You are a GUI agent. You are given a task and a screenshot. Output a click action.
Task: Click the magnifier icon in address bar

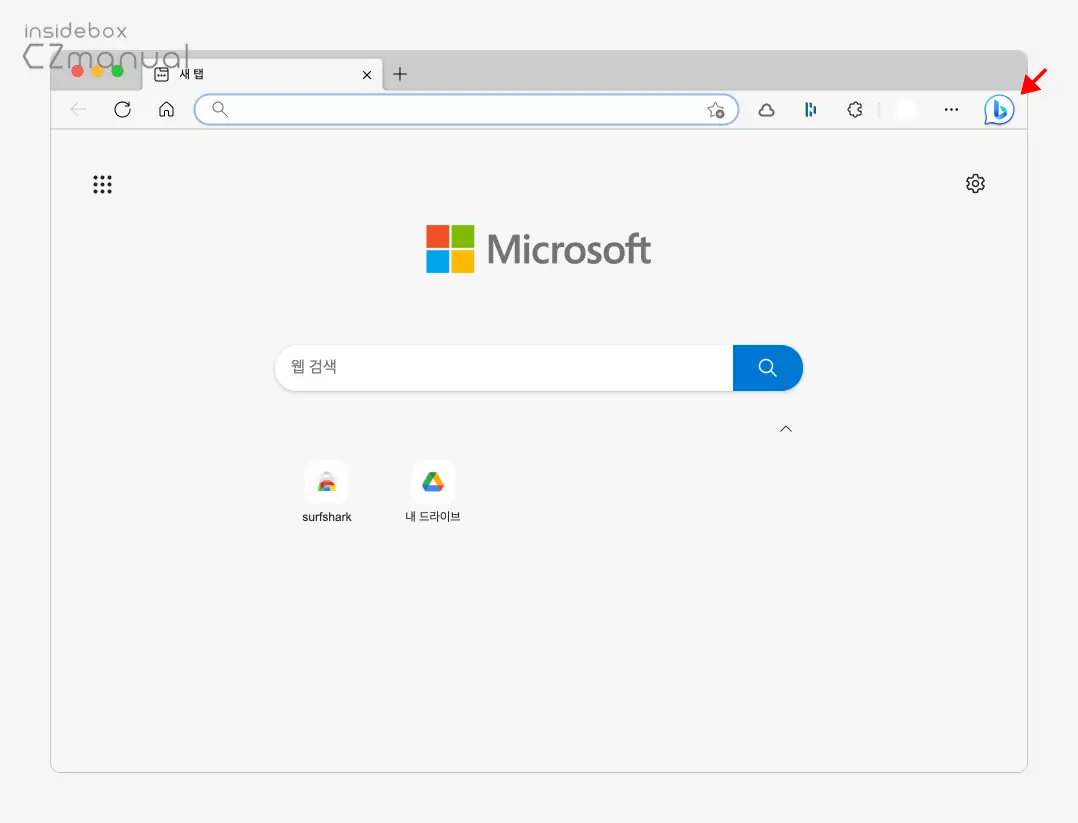(219, 109)
